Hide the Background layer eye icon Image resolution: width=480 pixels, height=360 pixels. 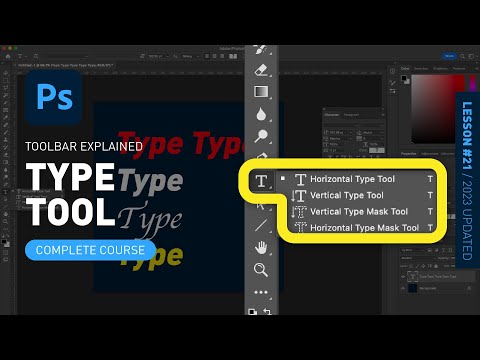[403, 288]
